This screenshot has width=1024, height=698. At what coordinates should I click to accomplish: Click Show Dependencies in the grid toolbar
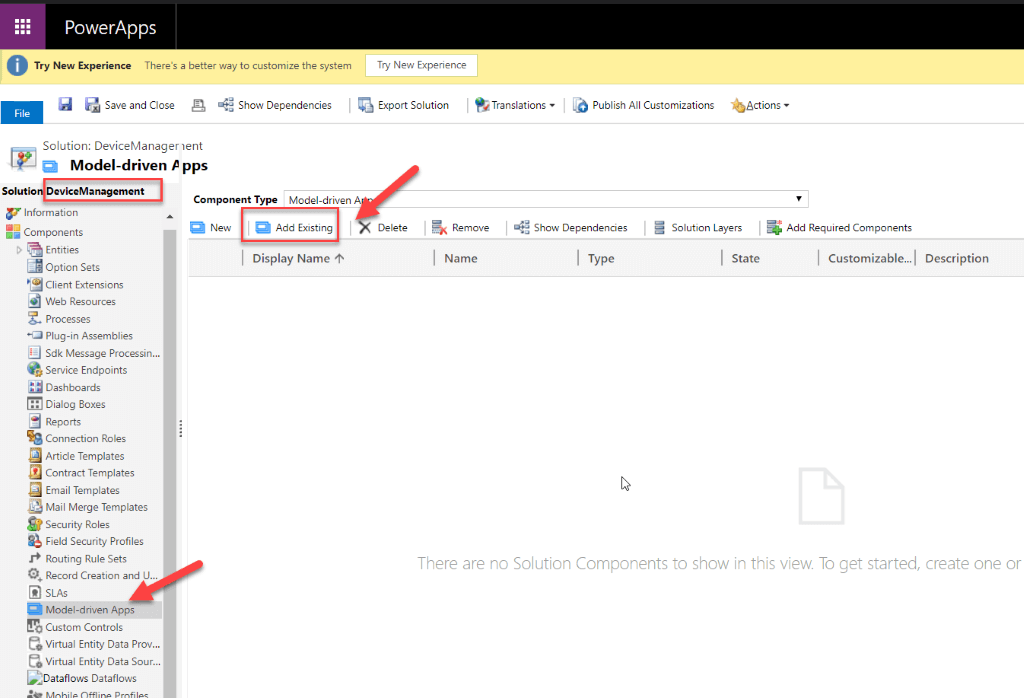571,227
